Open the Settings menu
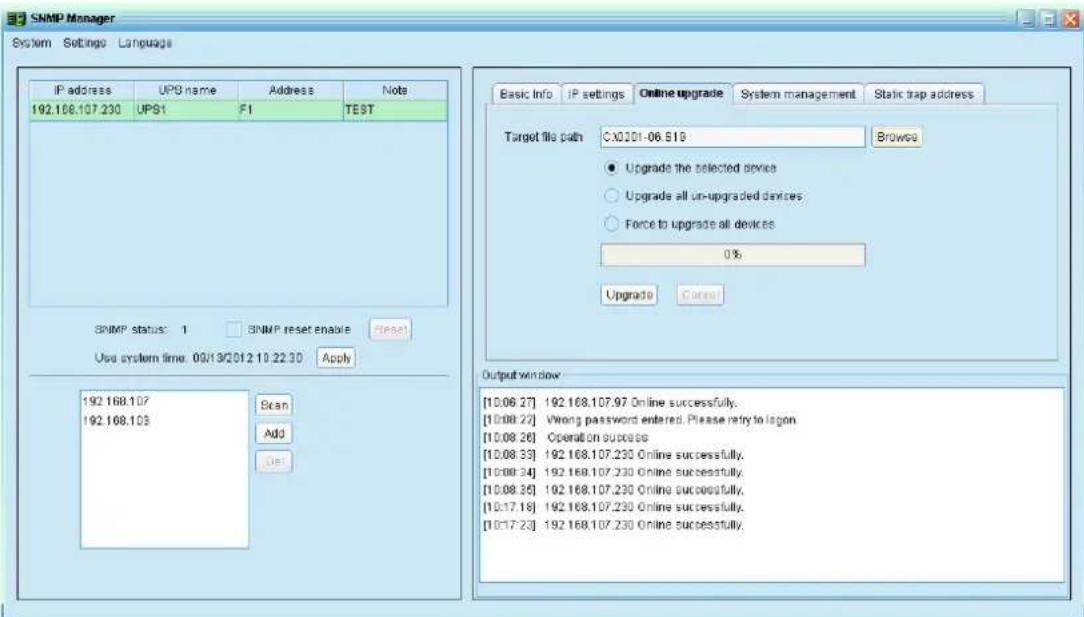 pos(84,43)
